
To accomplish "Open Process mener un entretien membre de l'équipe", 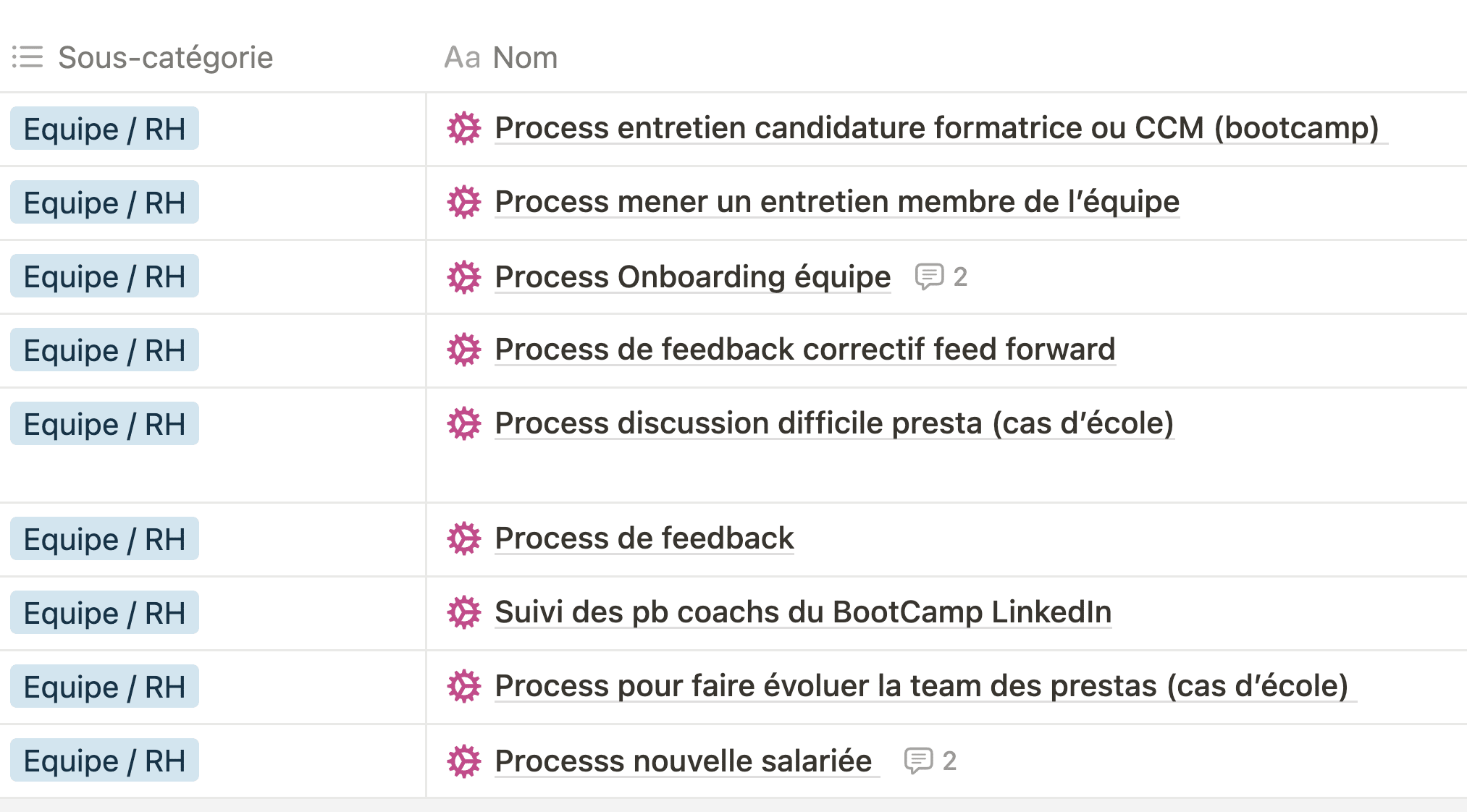I will tap(837, 202).
